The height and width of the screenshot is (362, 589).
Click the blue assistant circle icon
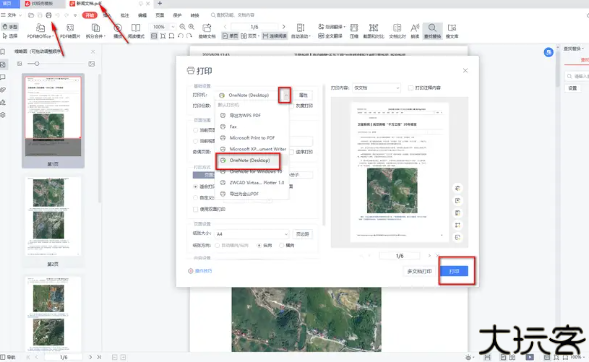[x=548, y=52]
